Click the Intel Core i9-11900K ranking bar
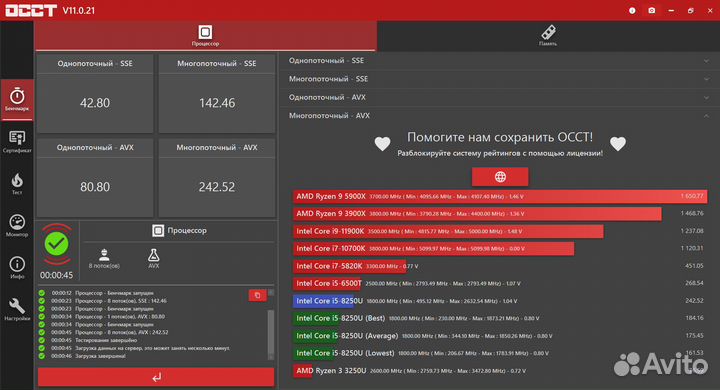This screenshot has height=390, width=720. (448, 231)
